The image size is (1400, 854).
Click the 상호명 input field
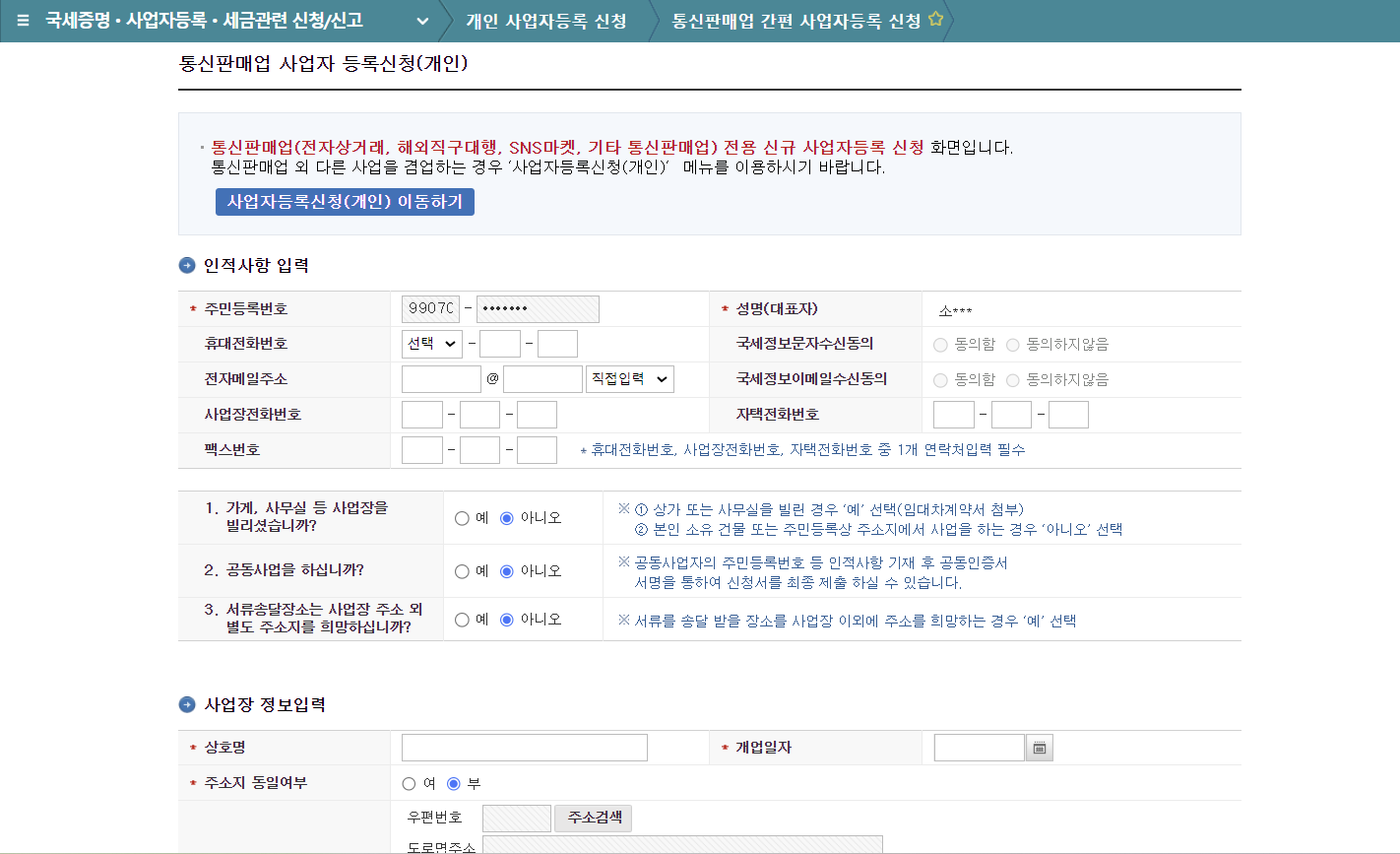pyautogui.click(x=523, y=748)
